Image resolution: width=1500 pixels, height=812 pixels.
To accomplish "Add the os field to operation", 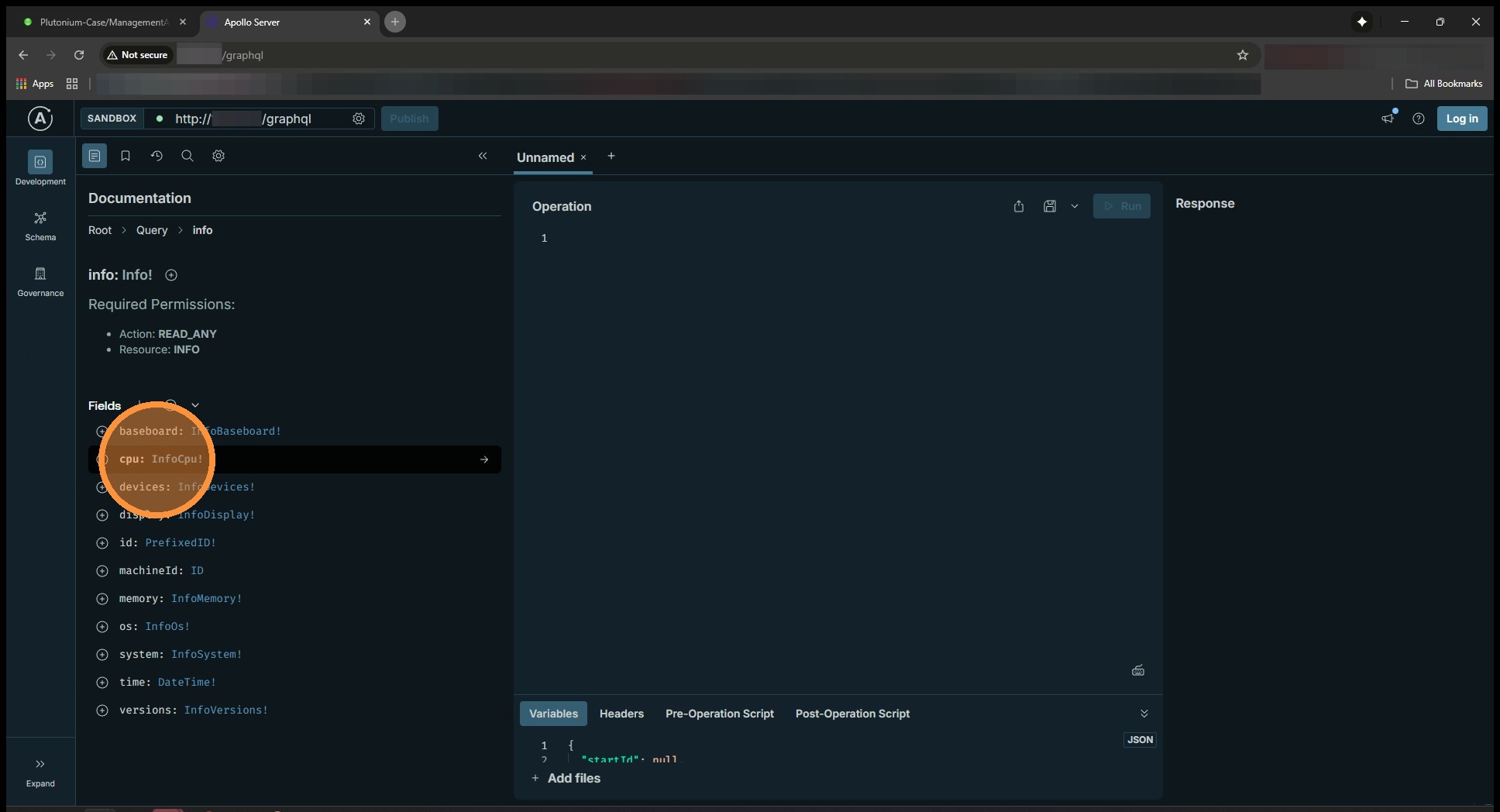I will pyautogui.click(x=102, y=627).
